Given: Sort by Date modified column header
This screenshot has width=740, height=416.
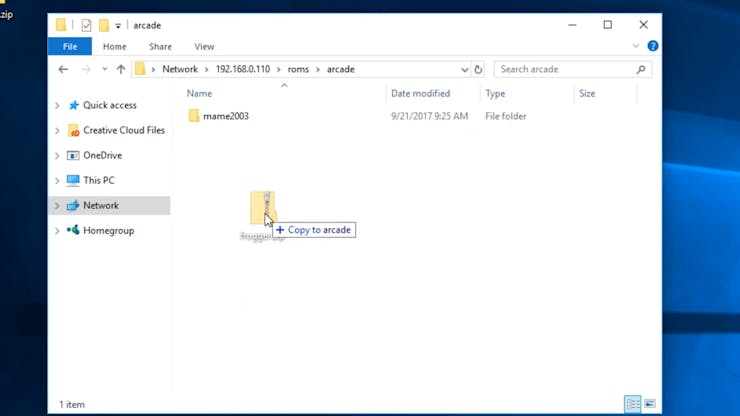Looking at the screenshot, I should 420,93.
